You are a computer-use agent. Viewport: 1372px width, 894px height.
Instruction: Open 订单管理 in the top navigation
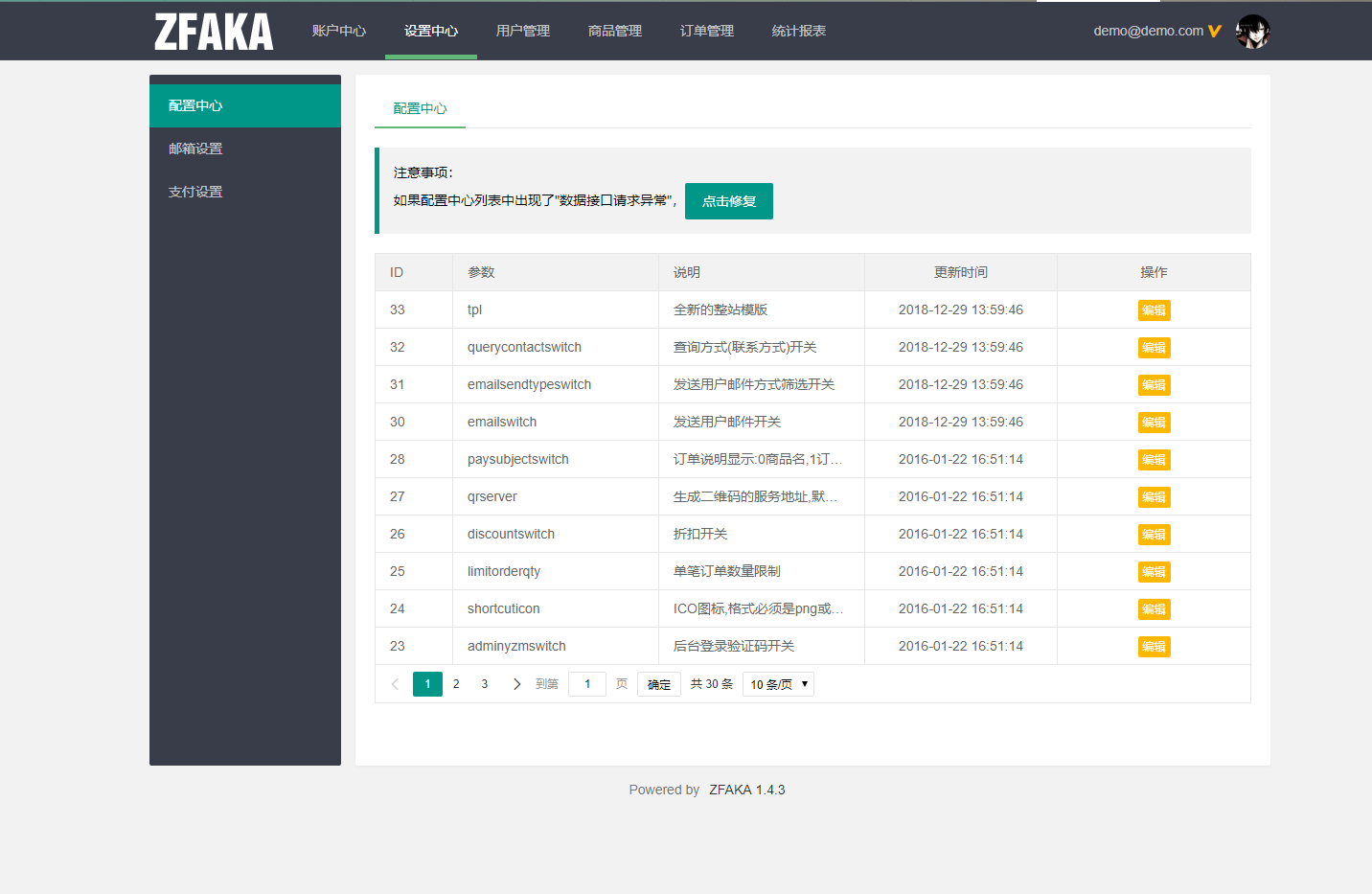[x=707, y=31]
